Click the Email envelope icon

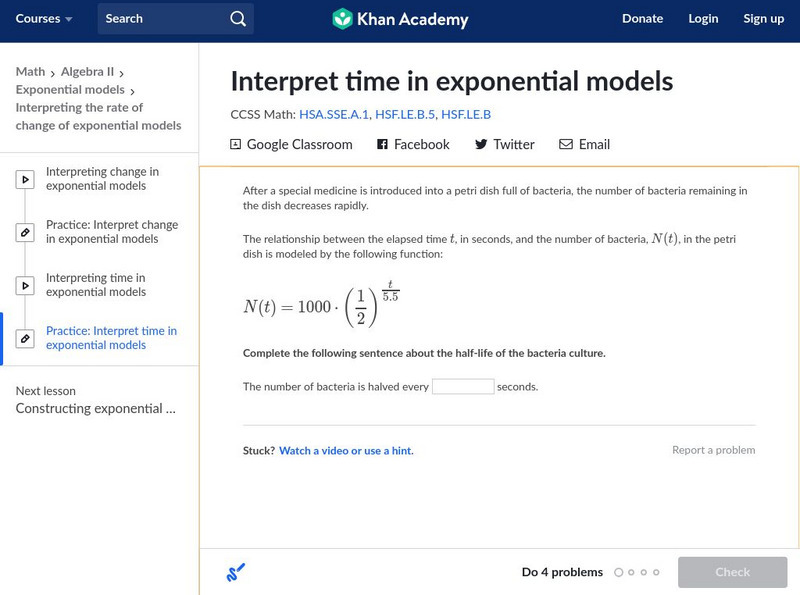(566, 145)
